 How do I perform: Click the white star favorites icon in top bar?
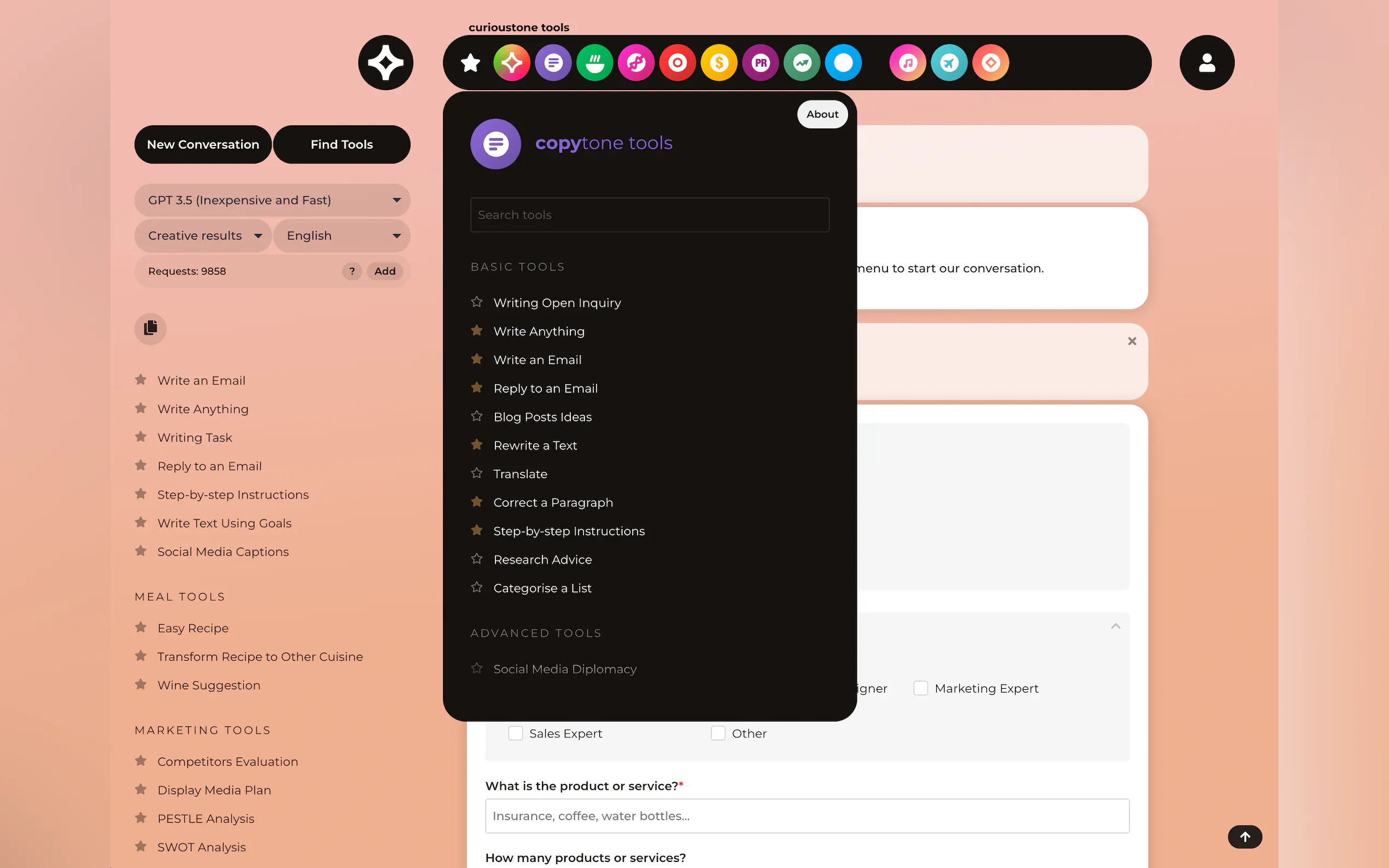click(470, 62)
